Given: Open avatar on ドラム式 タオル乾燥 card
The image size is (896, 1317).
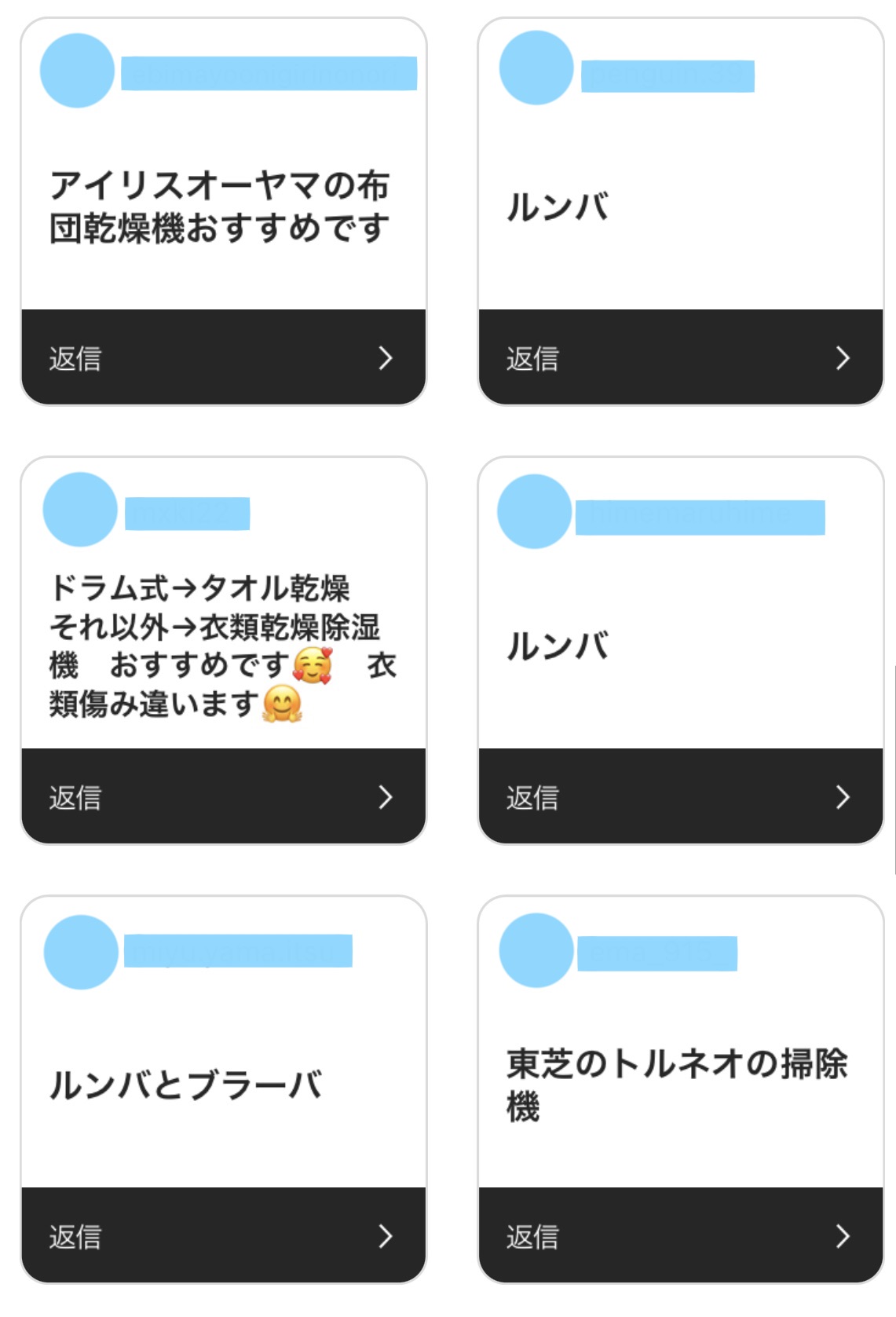Looking at the screenshot, I should coord(80,510).
